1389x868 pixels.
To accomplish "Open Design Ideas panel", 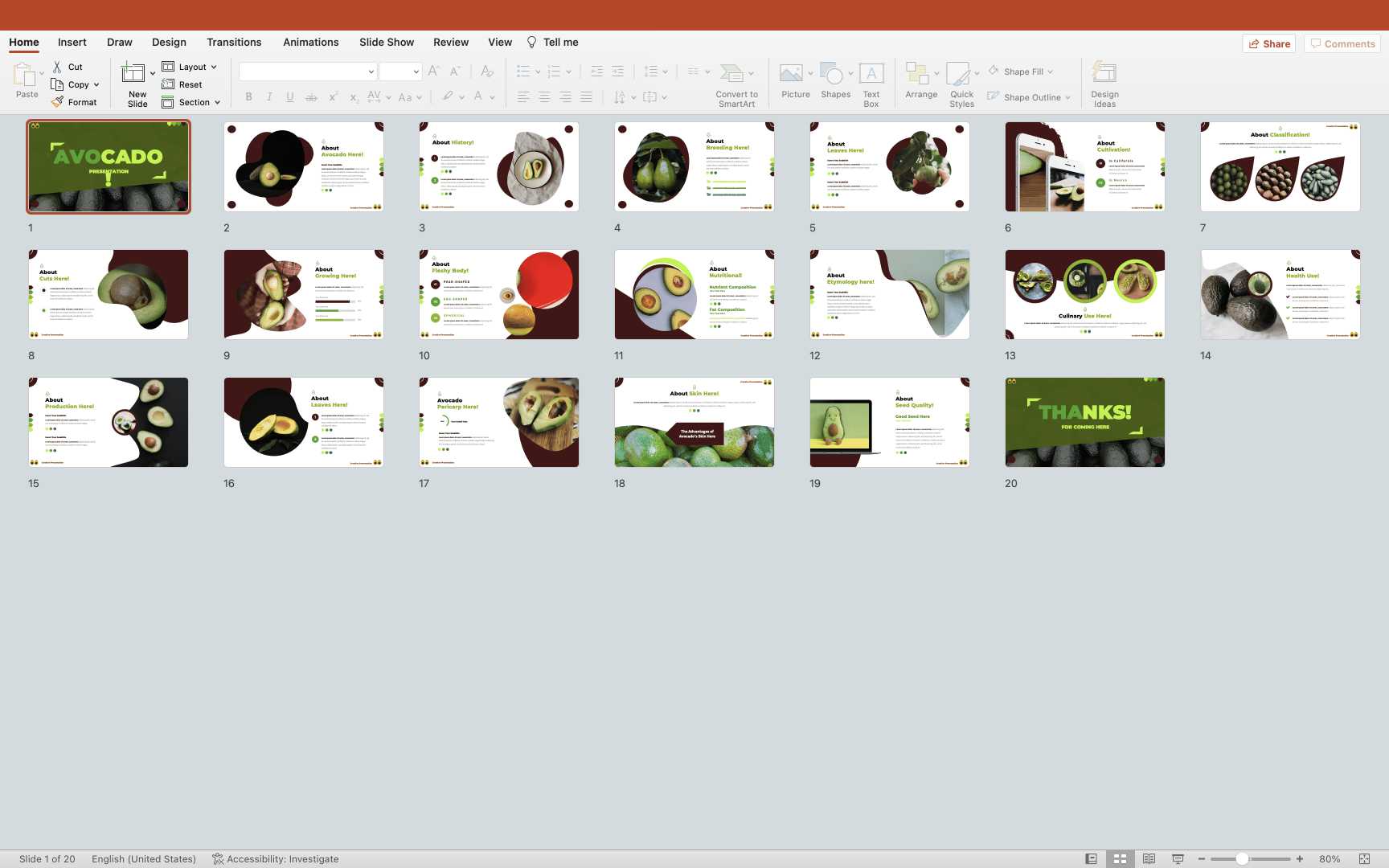I will click(x=1104, y=74).
